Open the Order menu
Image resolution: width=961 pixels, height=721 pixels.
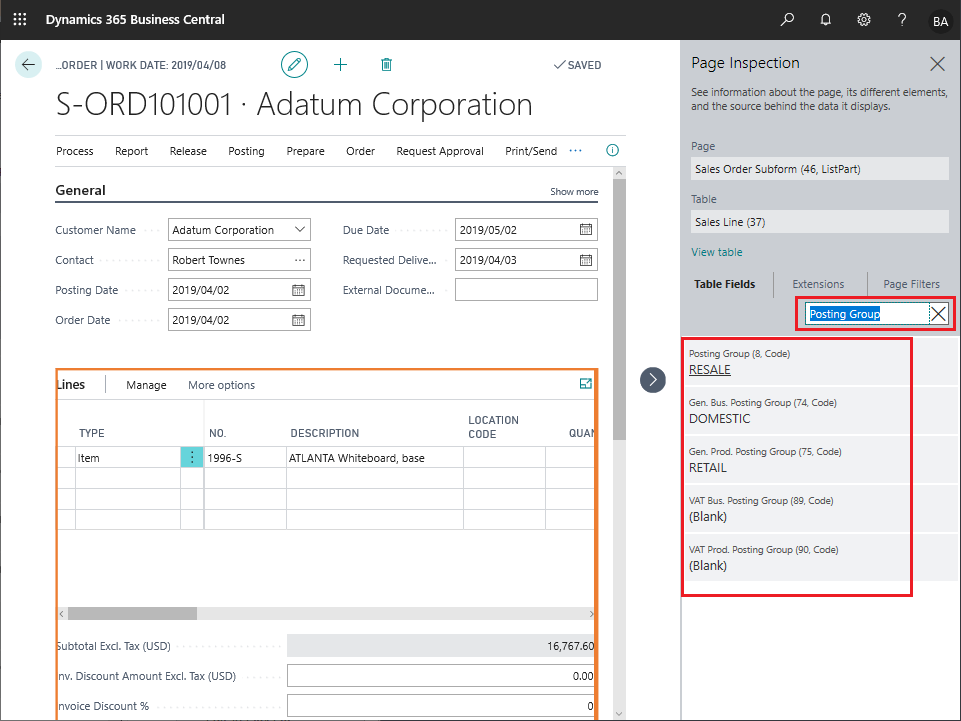coord(360,151)
